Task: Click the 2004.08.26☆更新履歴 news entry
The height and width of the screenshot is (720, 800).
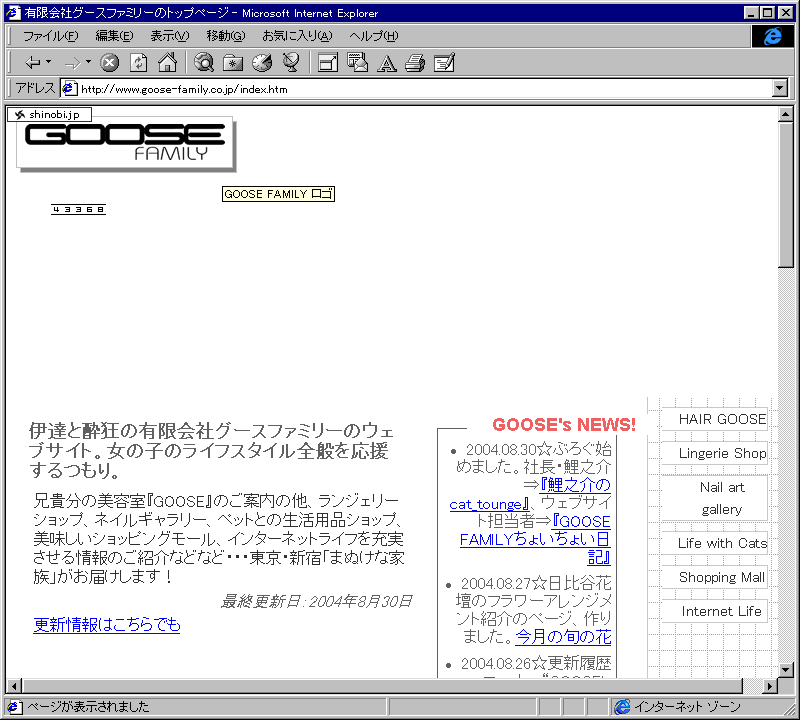Action: (x=536, y=663)
